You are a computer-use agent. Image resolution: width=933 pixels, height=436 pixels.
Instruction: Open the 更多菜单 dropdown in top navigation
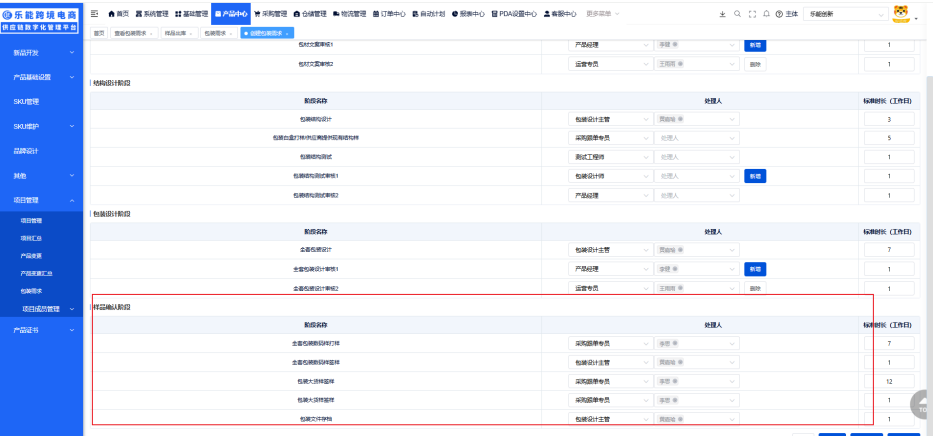tap(602, 14)
